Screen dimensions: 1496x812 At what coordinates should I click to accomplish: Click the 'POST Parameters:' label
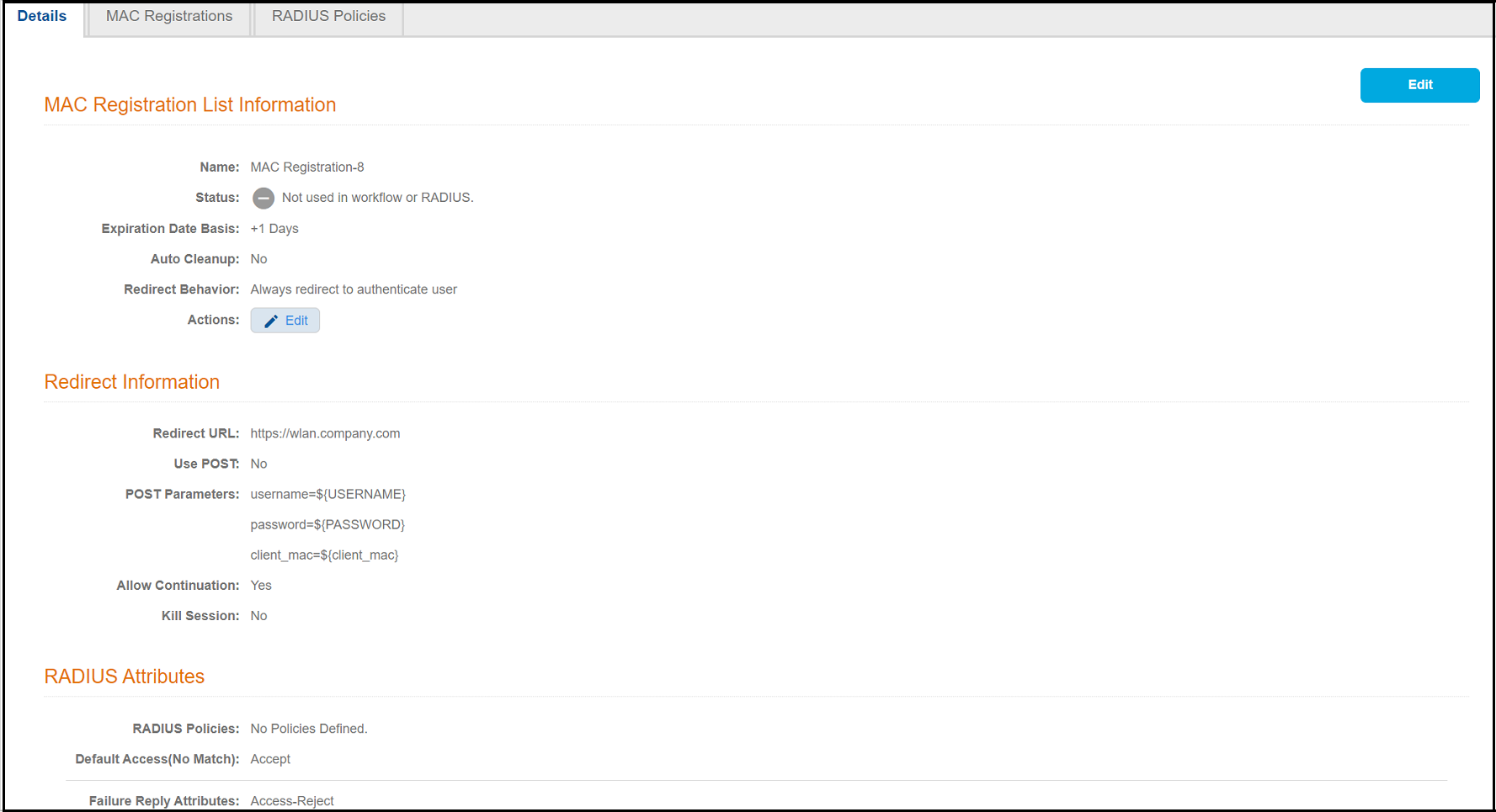click(x=183, y=494)
